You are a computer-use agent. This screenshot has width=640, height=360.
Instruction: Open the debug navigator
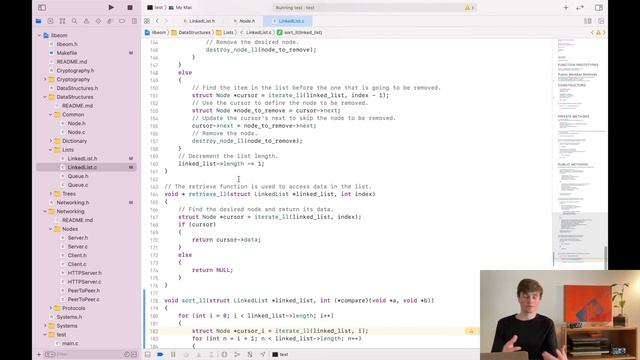[110, 21]
